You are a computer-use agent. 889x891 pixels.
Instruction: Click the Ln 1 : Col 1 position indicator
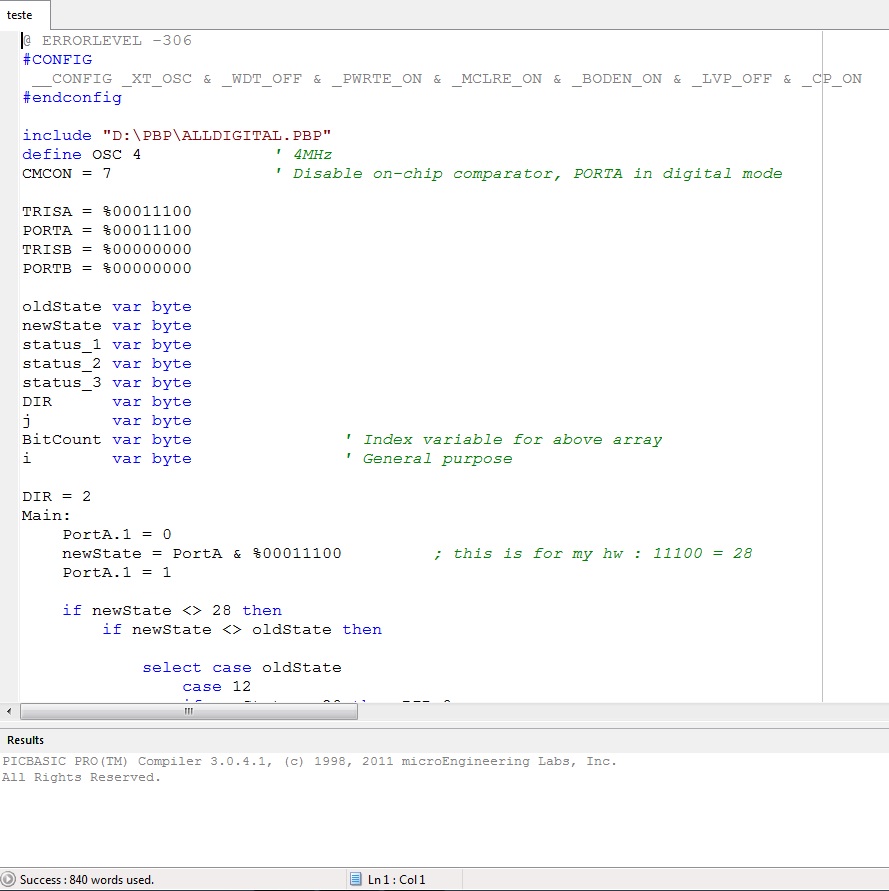(x=396, y=880)
